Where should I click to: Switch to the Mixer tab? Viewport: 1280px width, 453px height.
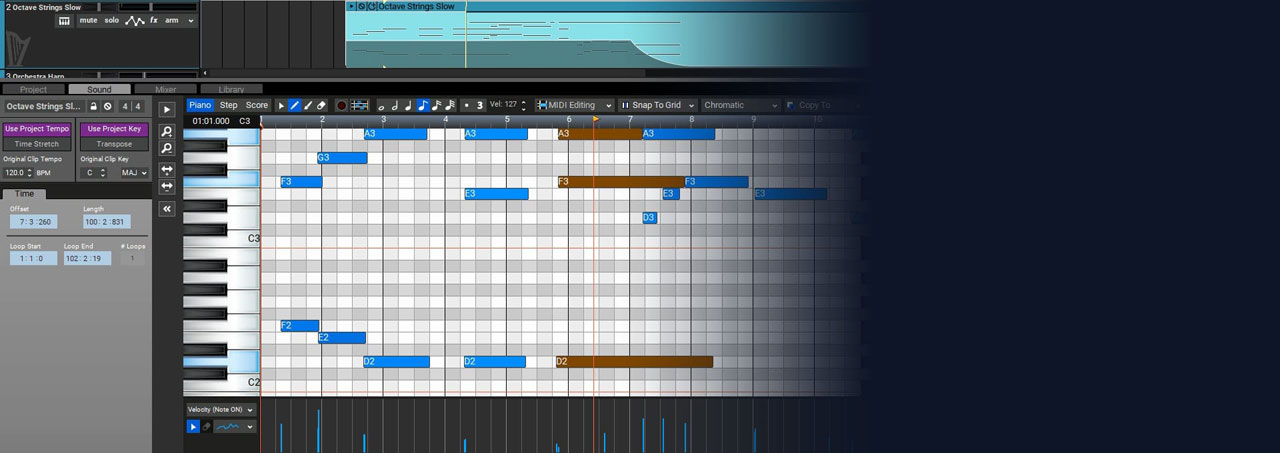tap(165, 89)
